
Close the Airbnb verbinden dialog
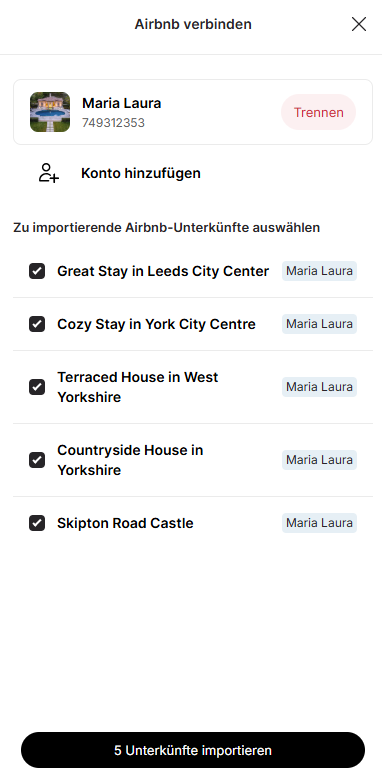click(x=359, y=24)
